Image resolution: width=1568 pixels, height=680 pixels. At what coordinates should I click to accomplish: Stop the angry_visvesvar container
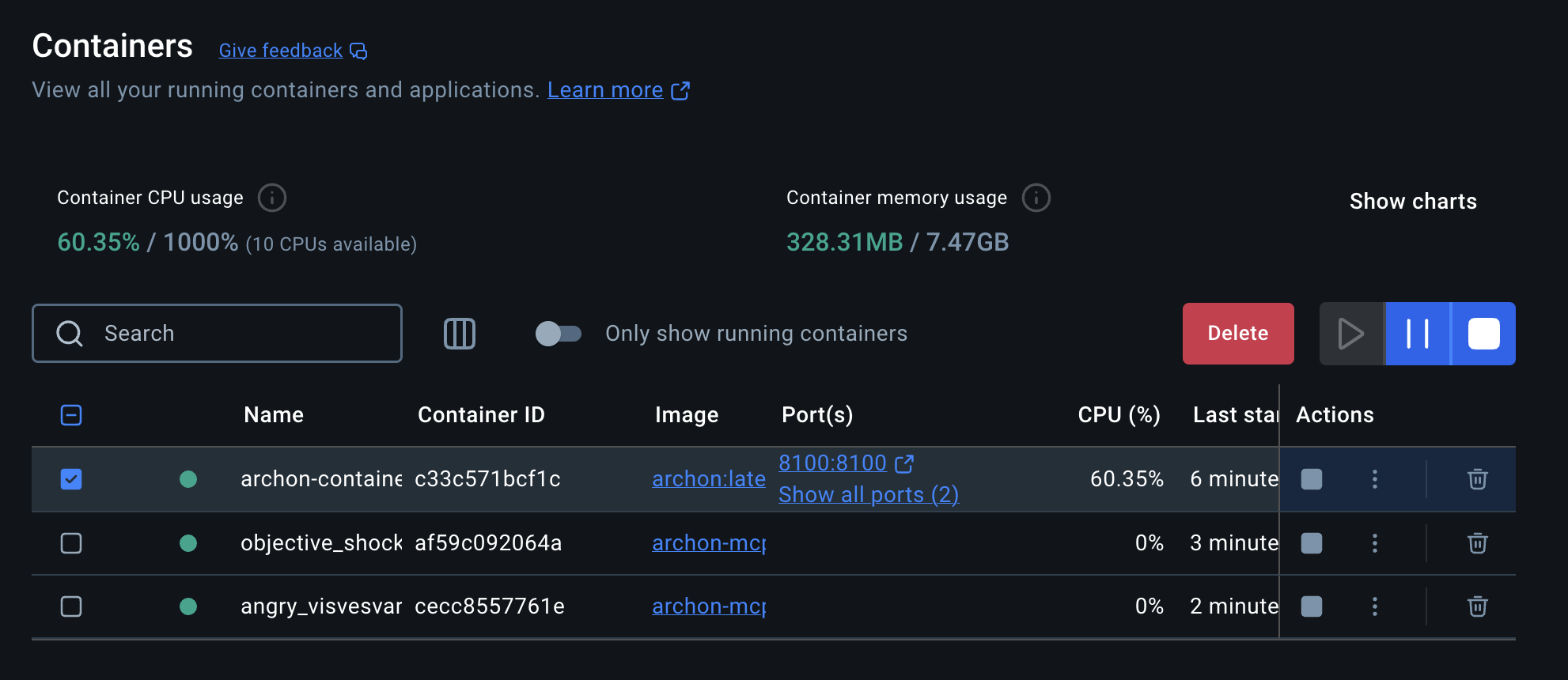tap(1311, 606)
